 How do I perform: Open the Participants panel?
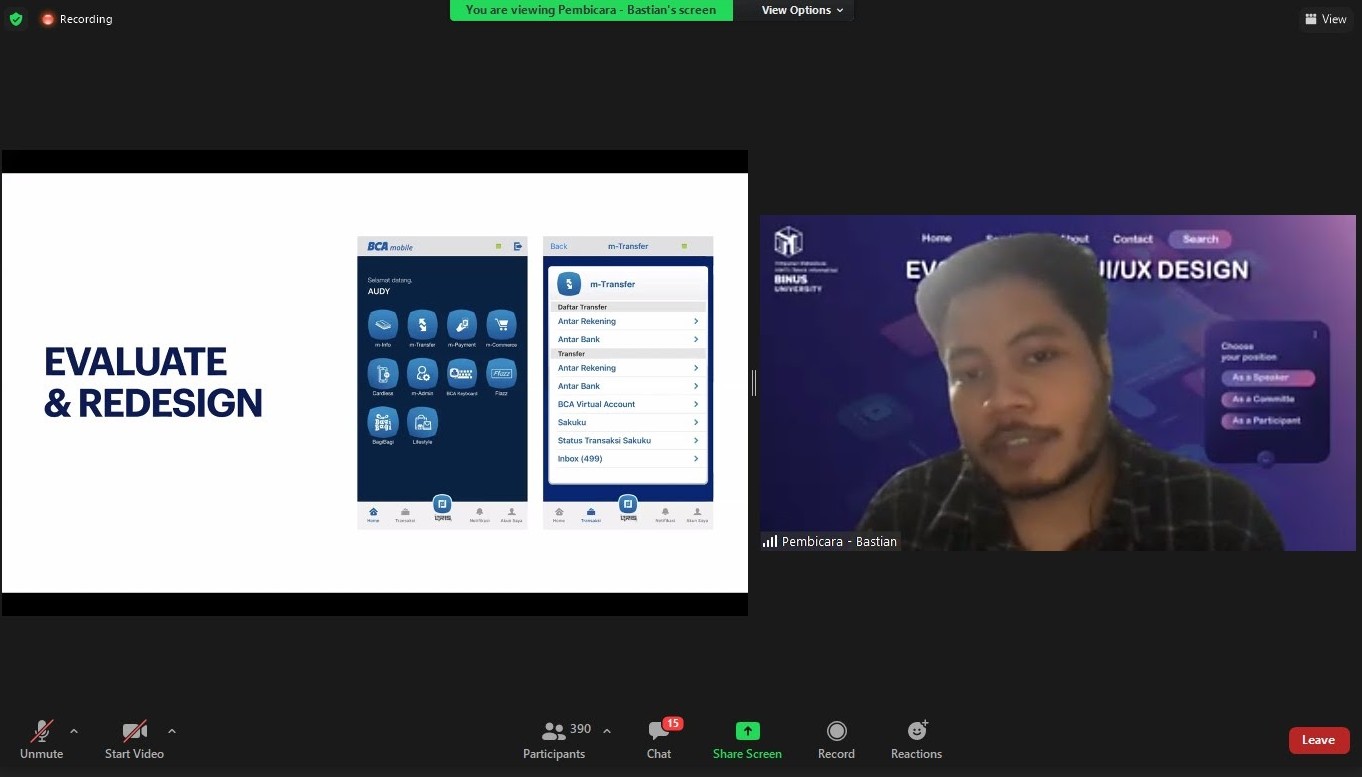tap(554, 740)
